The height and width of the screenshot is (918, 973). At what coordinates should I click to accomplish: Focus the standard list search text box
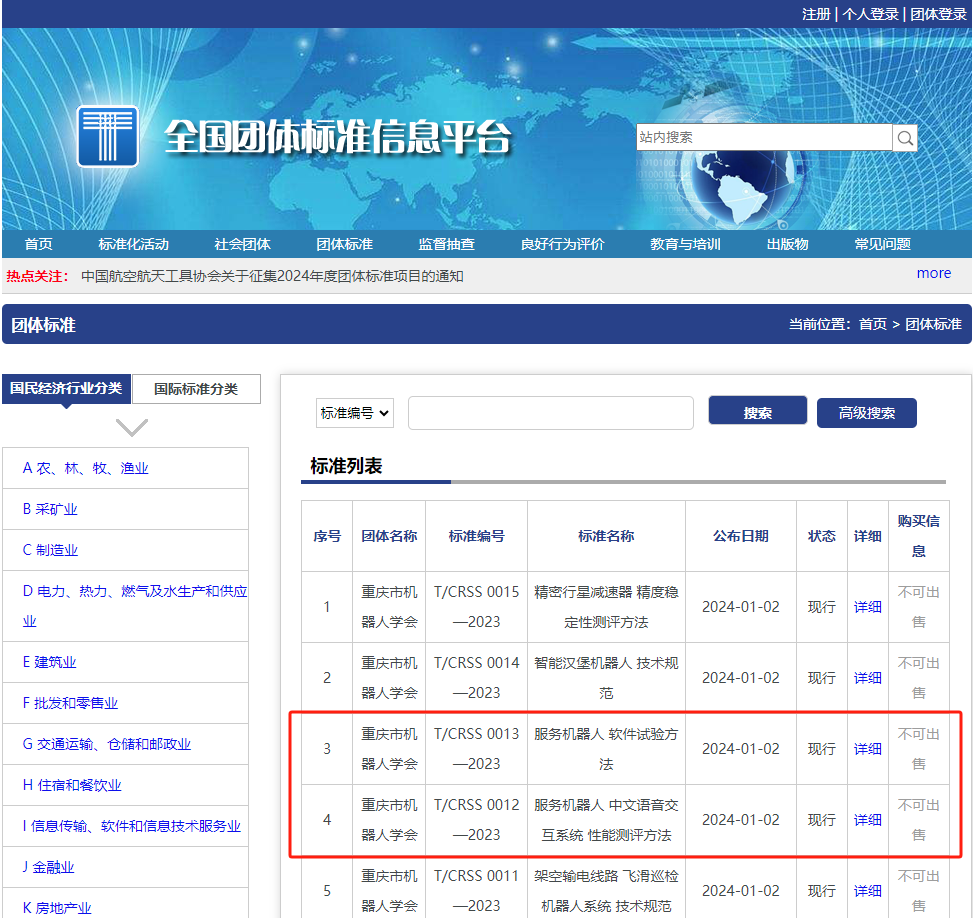pos(550,413)
